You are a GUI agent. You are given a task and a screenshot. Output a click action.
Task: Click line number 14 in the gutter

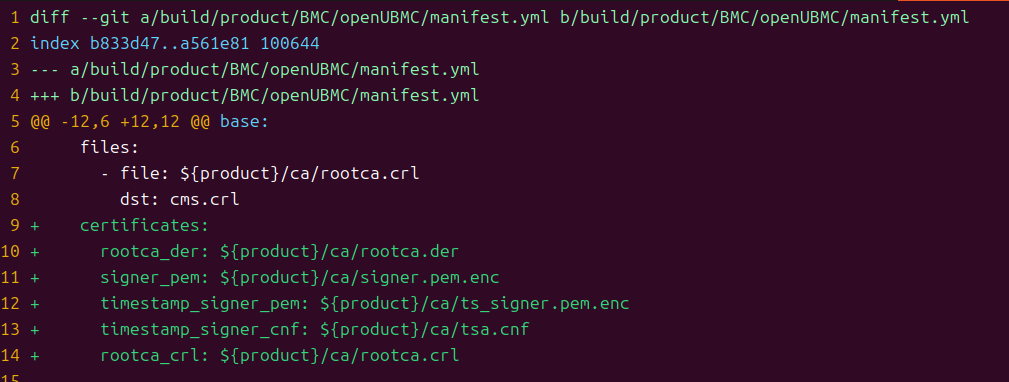10,356
